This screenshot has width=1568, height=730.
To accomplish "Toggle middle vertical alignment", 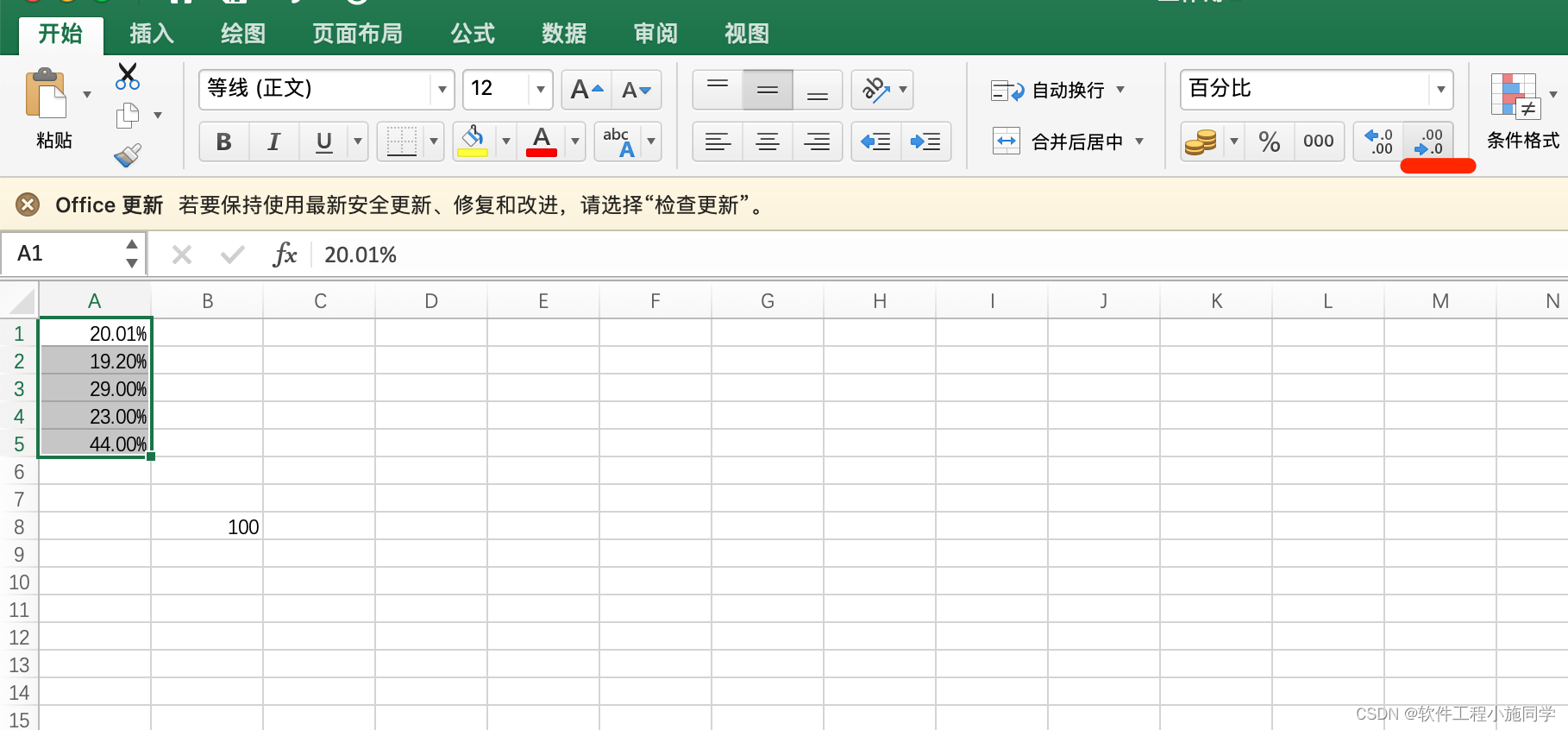I will click(x=768, y=90).
